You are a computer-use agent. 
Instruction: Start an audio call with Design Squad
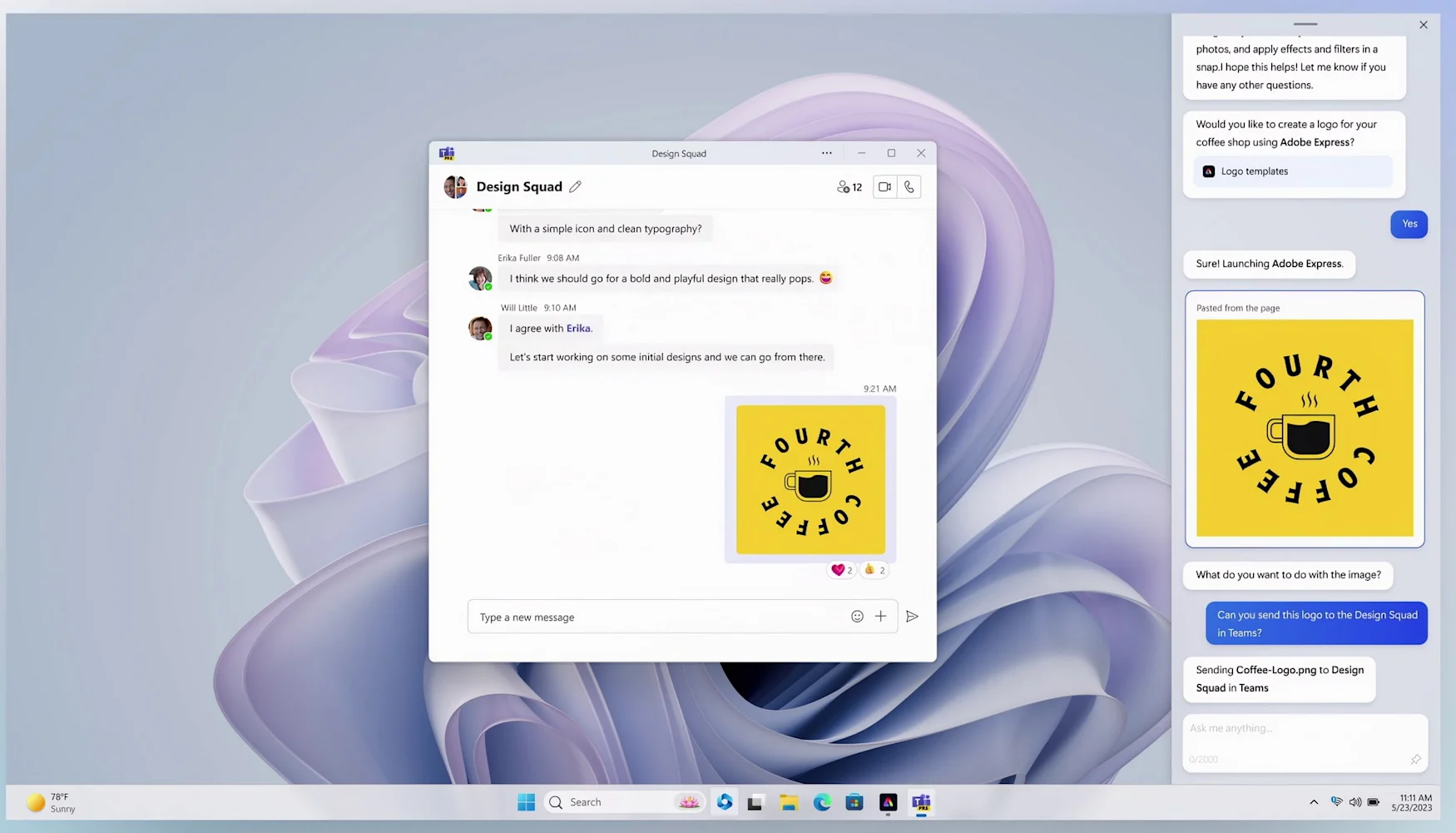coord(909,187)
